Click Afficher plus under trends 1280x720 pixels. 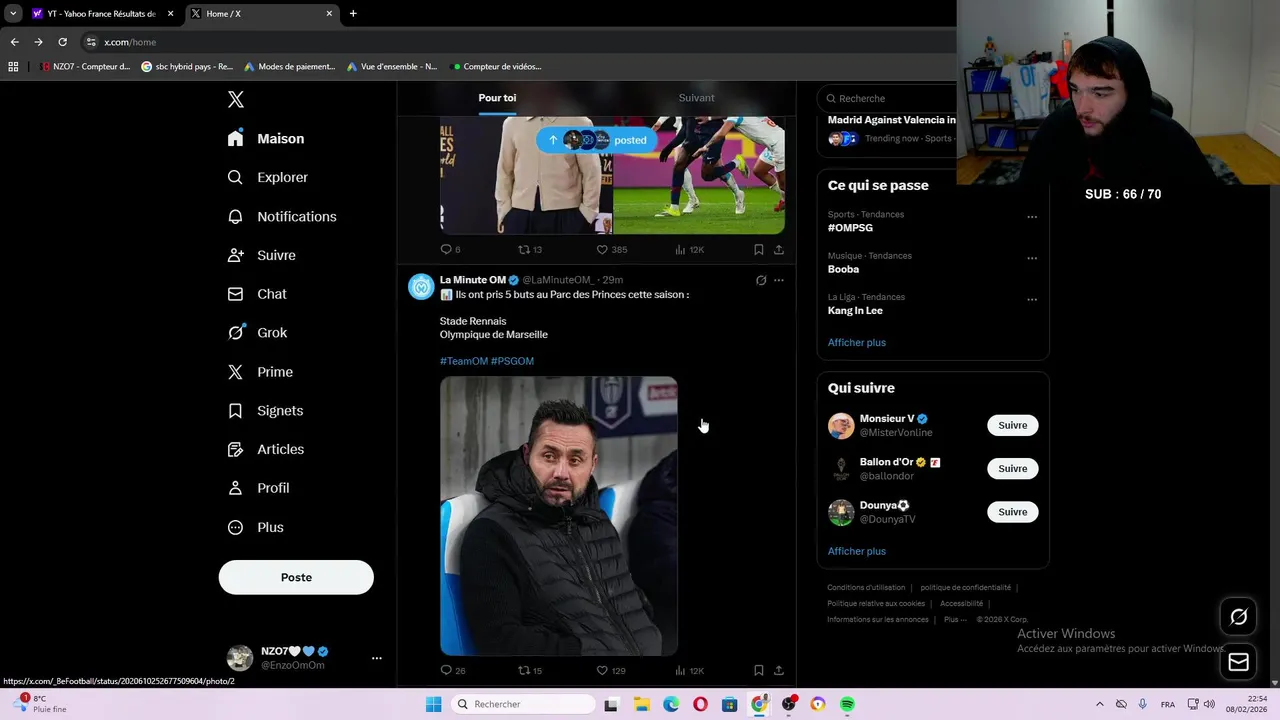(857, 342)
